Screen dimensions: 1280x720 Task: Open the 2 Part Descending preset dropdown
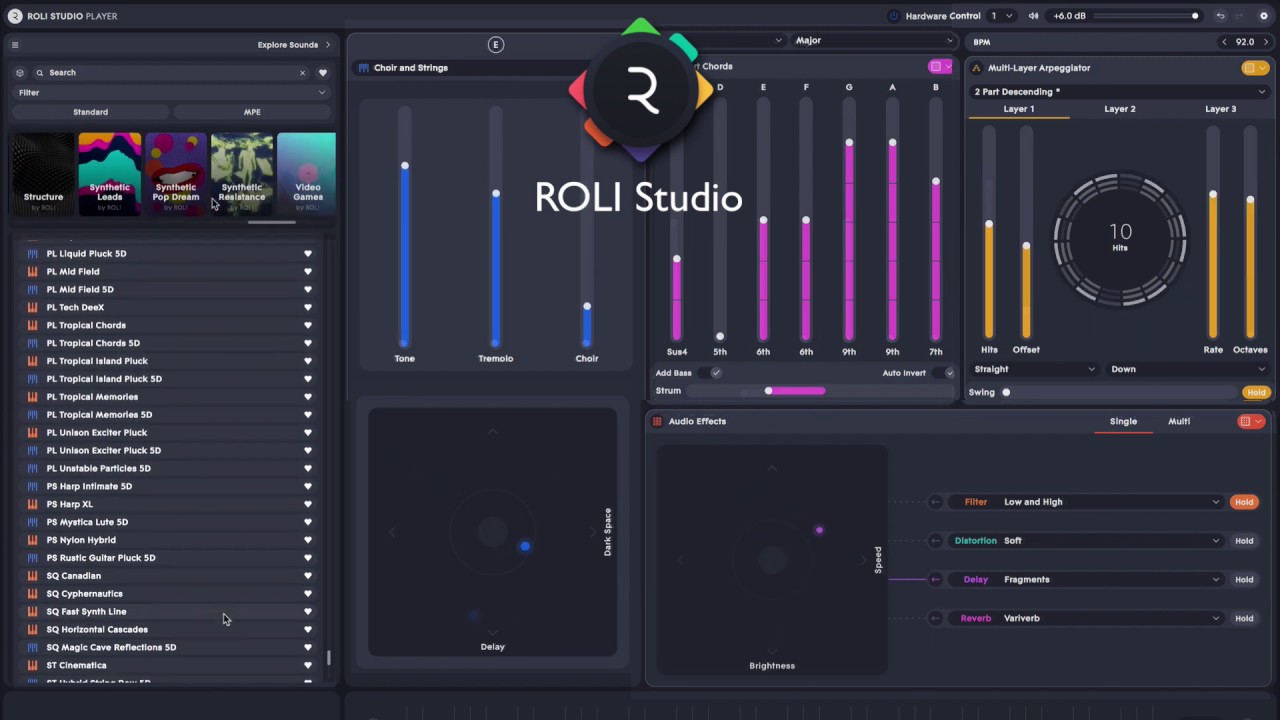[x=1119, y=92]
